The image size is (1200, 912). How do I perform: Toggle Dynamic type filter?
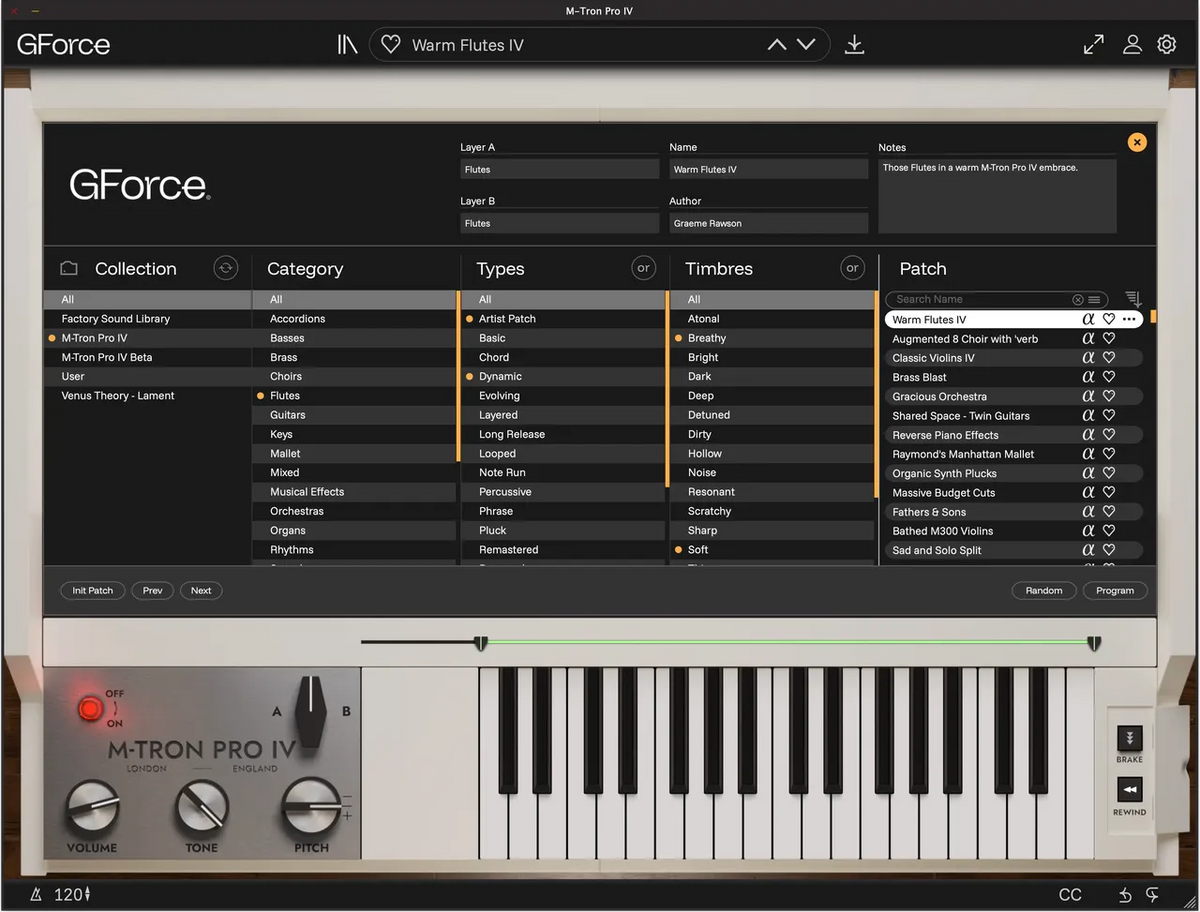(563, 377)
